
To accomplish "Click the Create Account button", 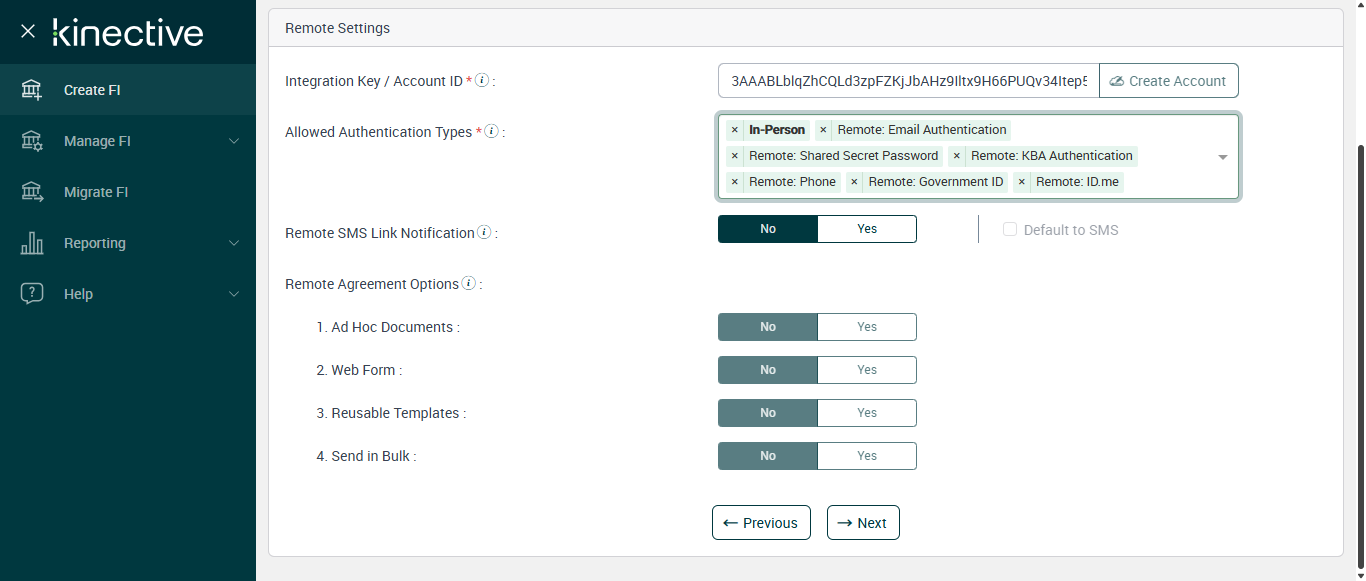I will point(1168,81).
